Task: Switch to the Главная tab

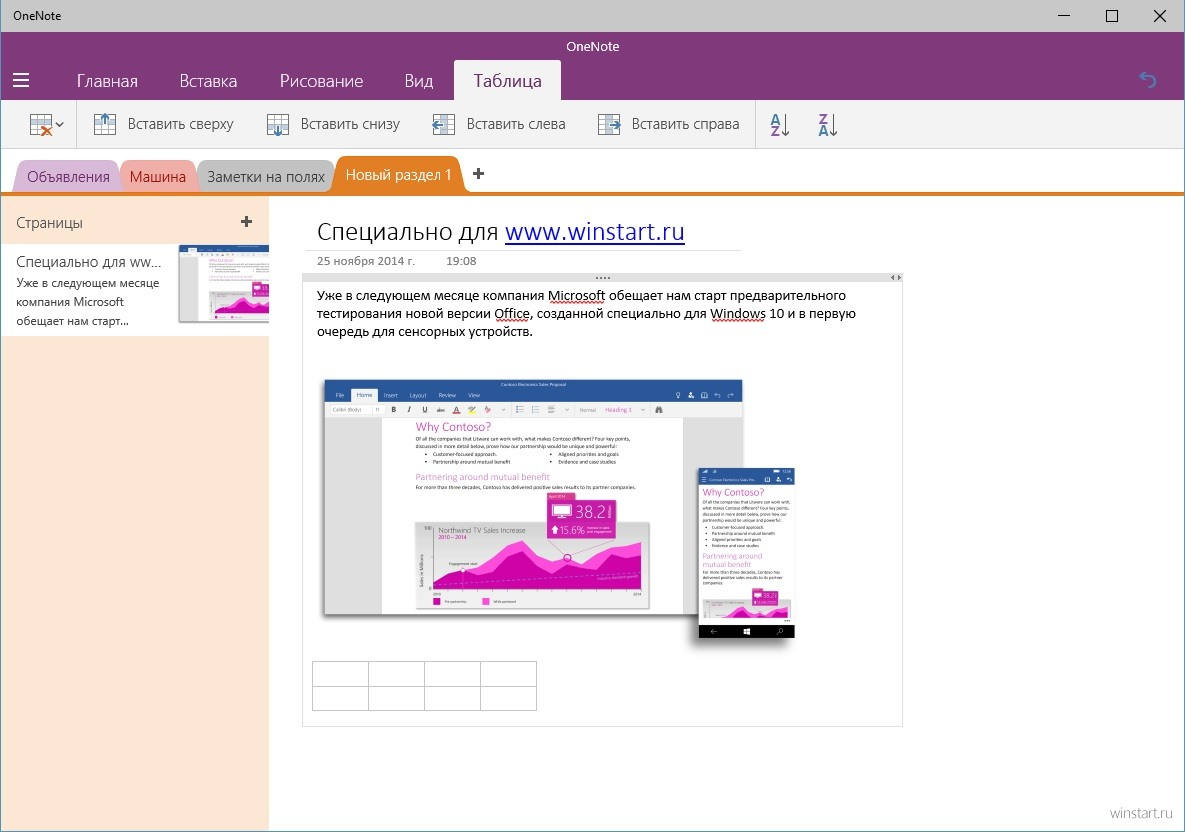Action: [107, 81]
